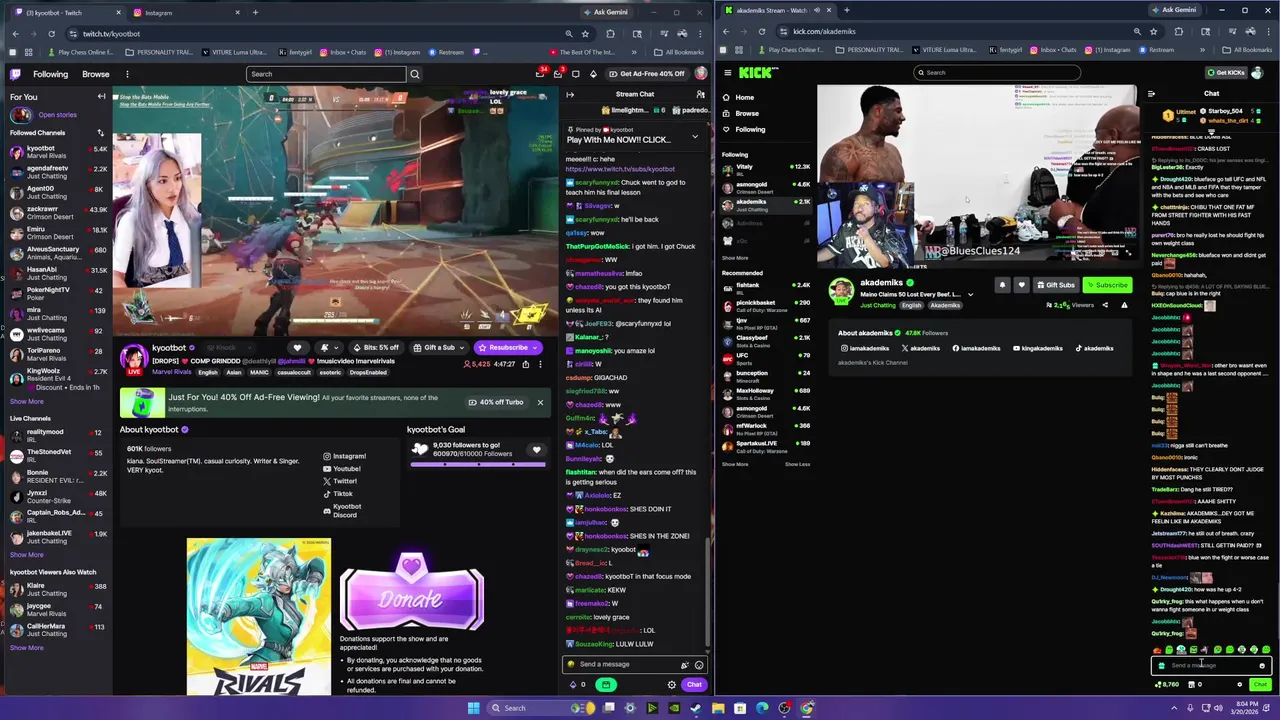Open the Twitch more-options dots menu
Image resolution: width=1280 pixels, height=720 pixels.
click(127, 74)
